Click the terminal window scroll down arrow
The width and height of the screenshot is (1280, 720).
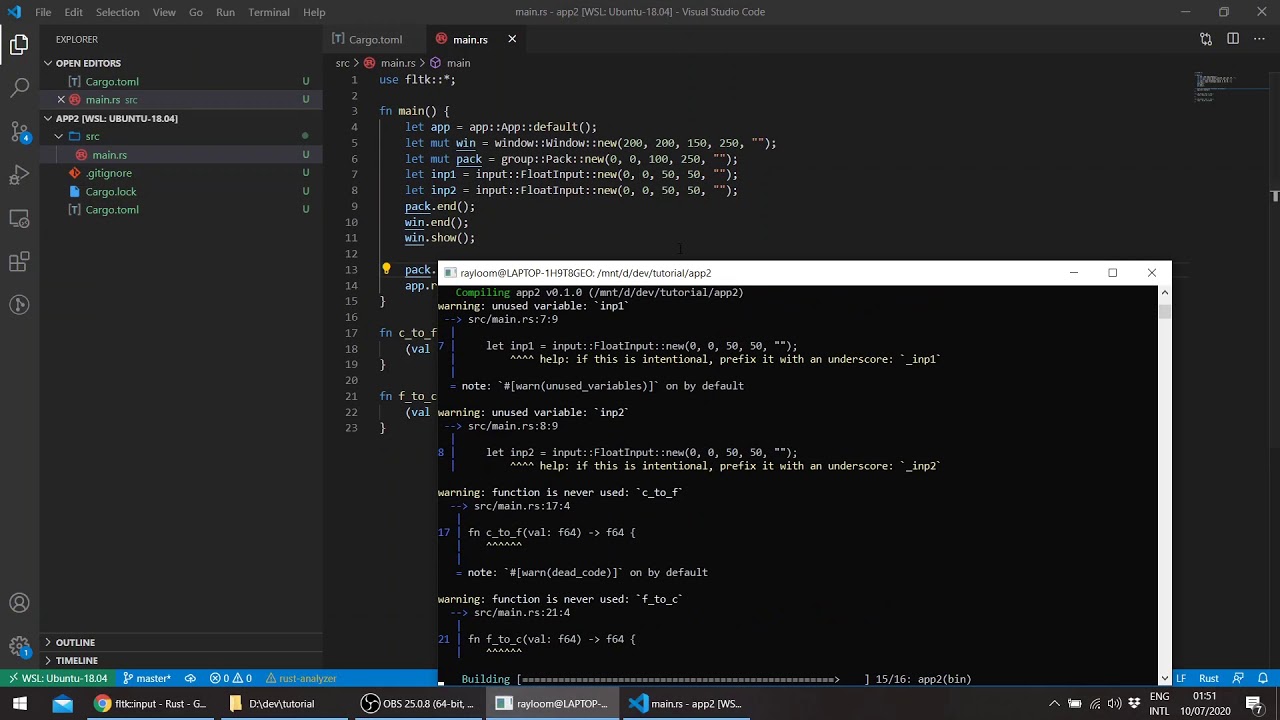click(x=1164, y=677)
